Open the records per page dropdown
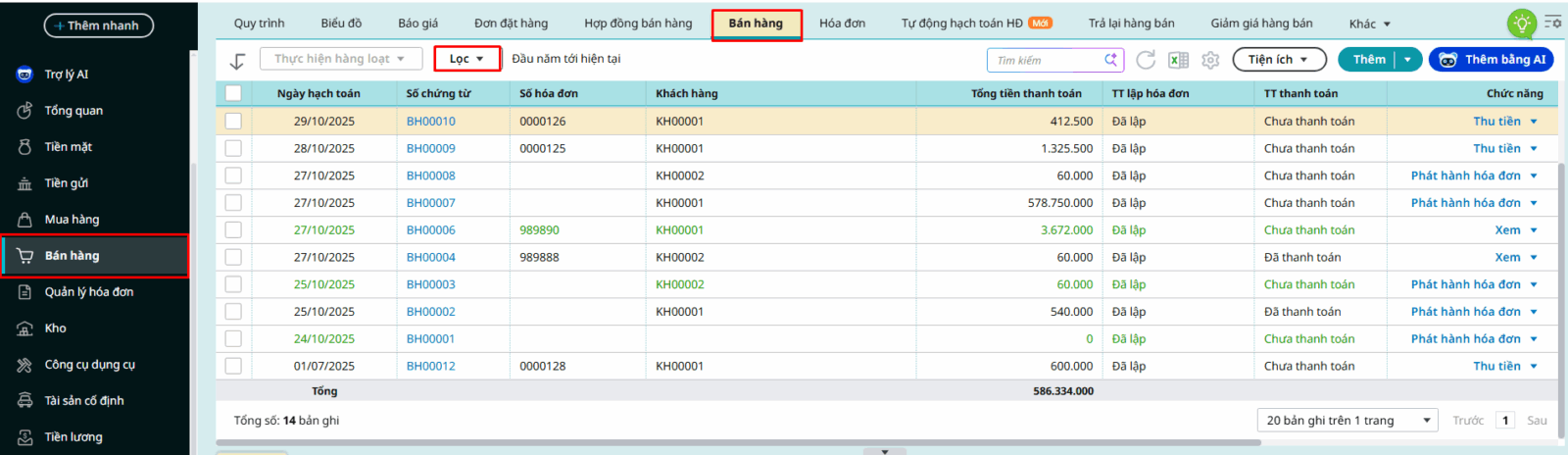The width and height of the screenshot is (1568, 455). pos(1347,421)
